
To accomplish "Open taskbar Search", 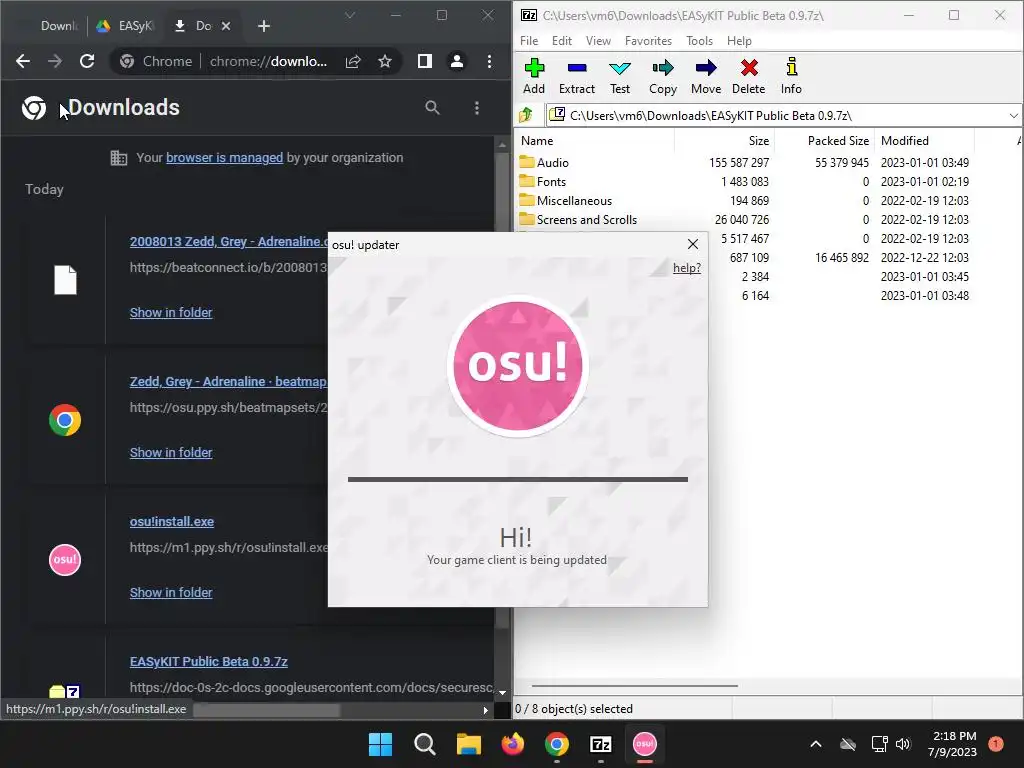I will [424, 744].
